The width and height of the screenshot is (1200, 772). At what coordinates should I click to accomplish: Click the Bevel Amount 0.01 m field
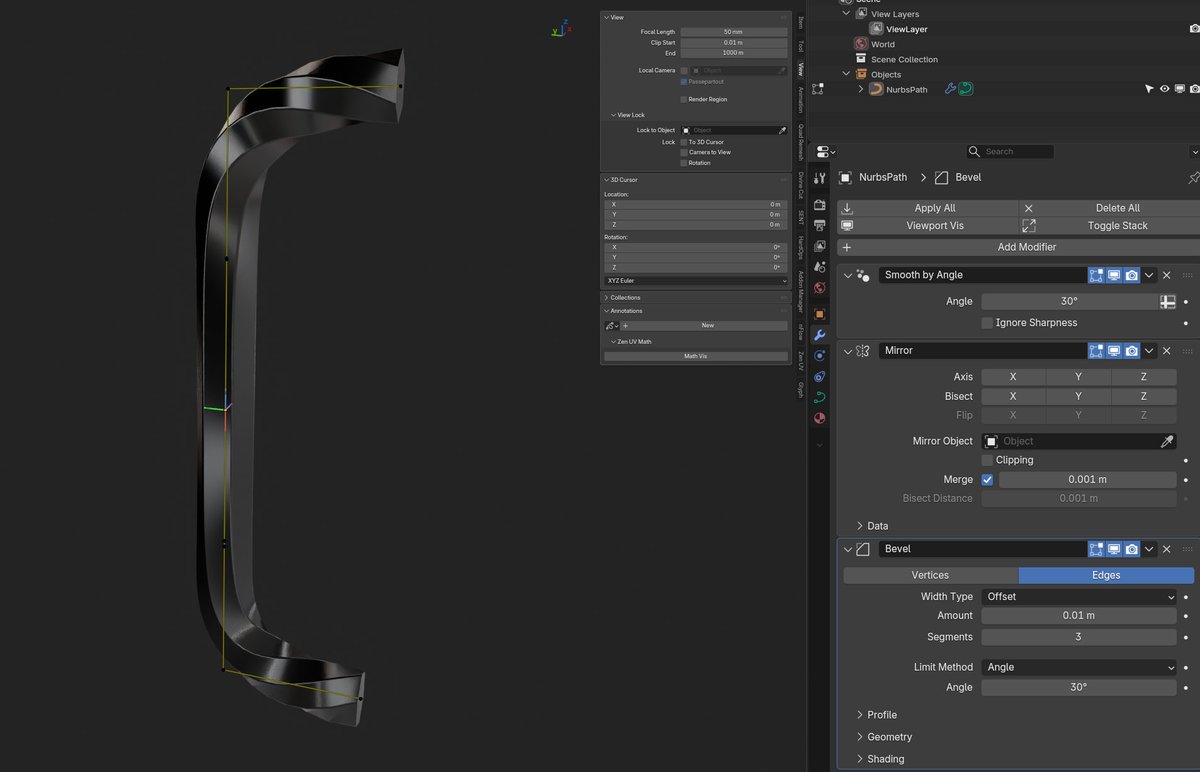[1078, 616]
